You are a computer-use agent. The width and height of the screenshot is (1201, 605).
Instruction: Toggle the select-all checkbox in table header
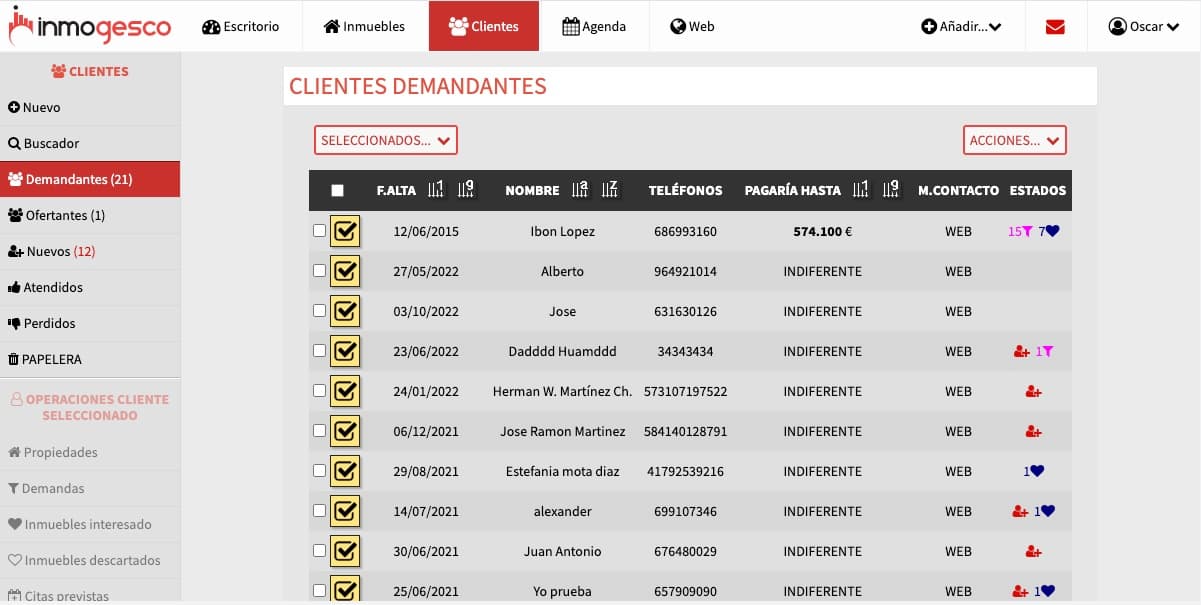click(x=337, y=190)
